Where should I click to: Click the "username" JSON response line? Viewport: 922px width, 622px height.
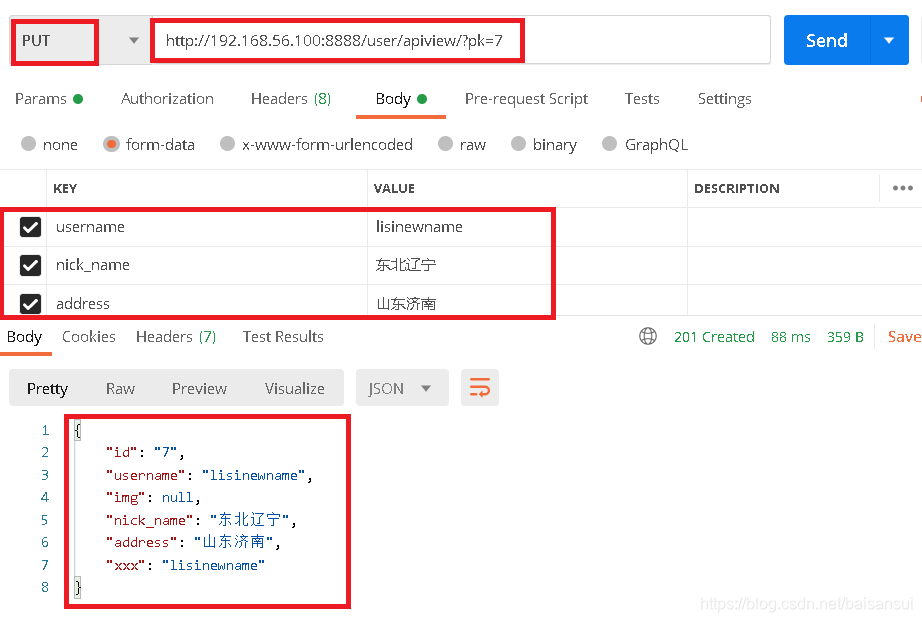[209, 475]
